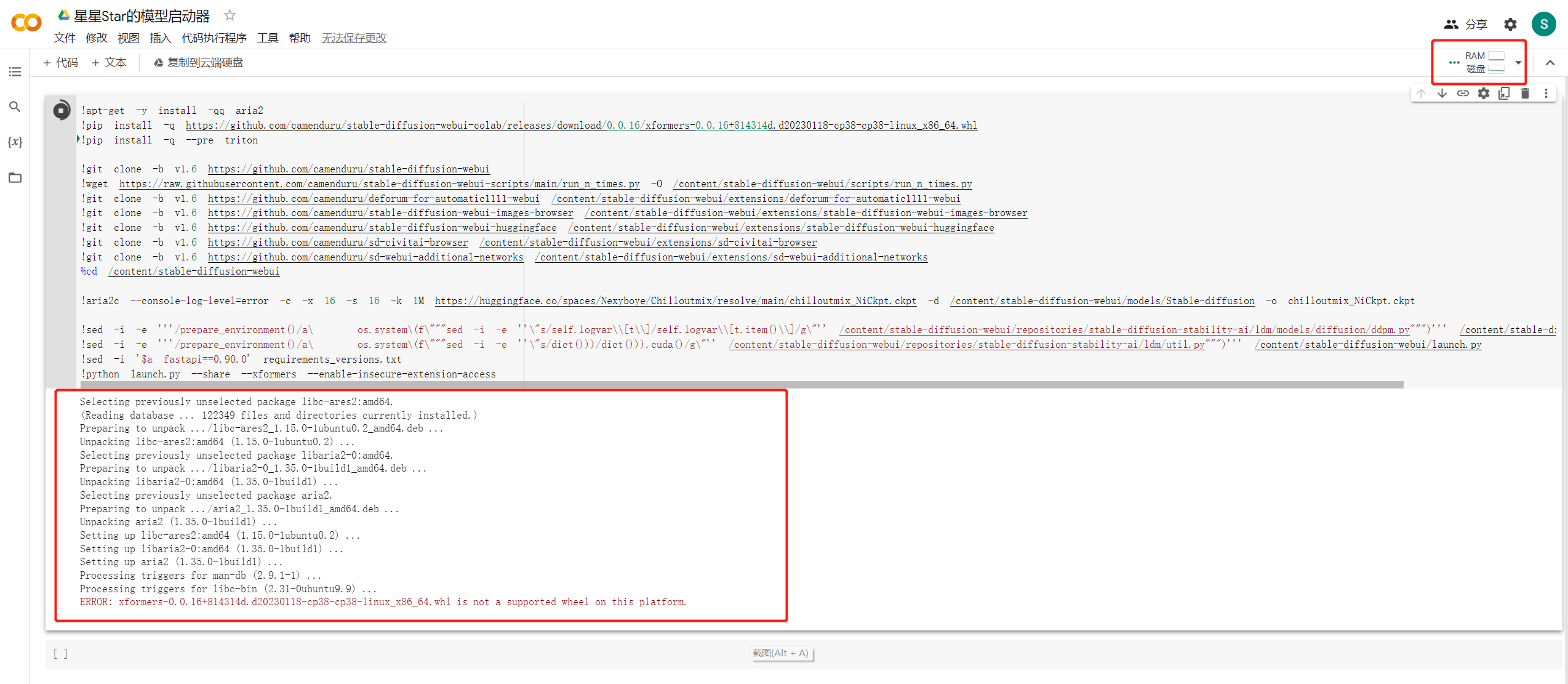Open cell editor settings gear
Image resolution: width=1568 pixels, height=684 pixels.
point(1484,94)
